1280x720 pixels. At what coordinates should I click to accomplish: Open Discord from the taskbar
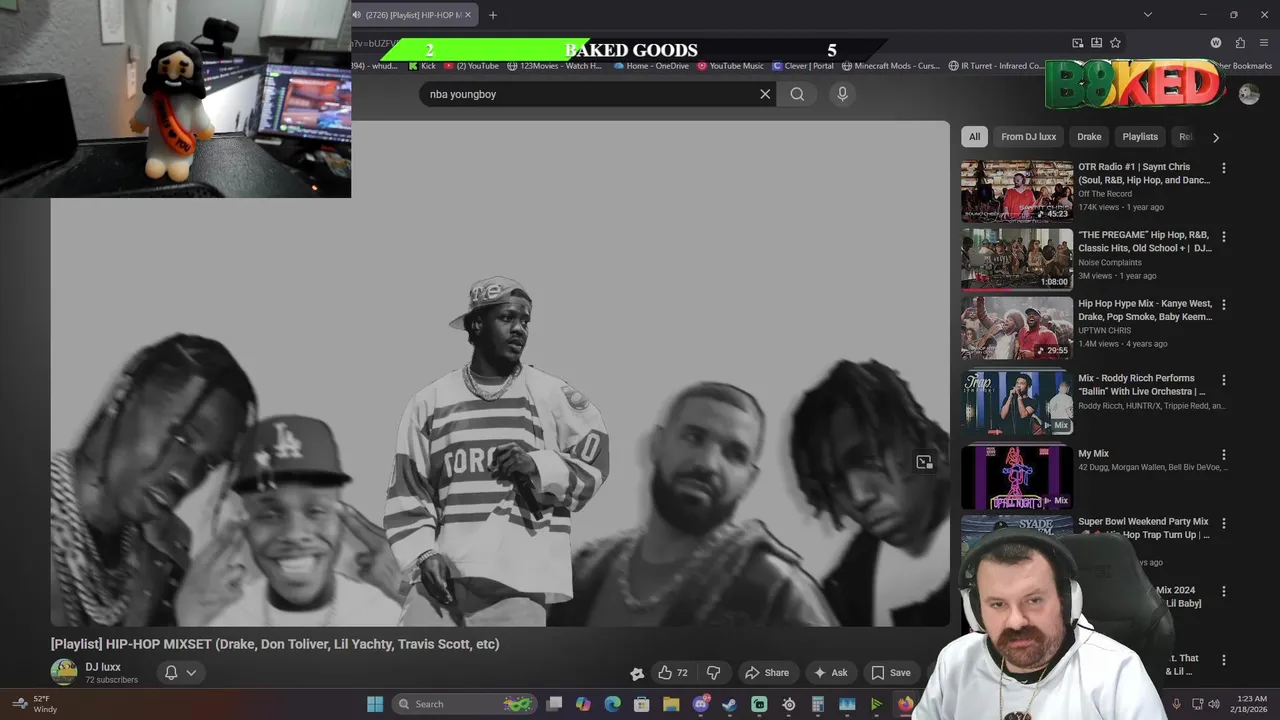(700, 704)
